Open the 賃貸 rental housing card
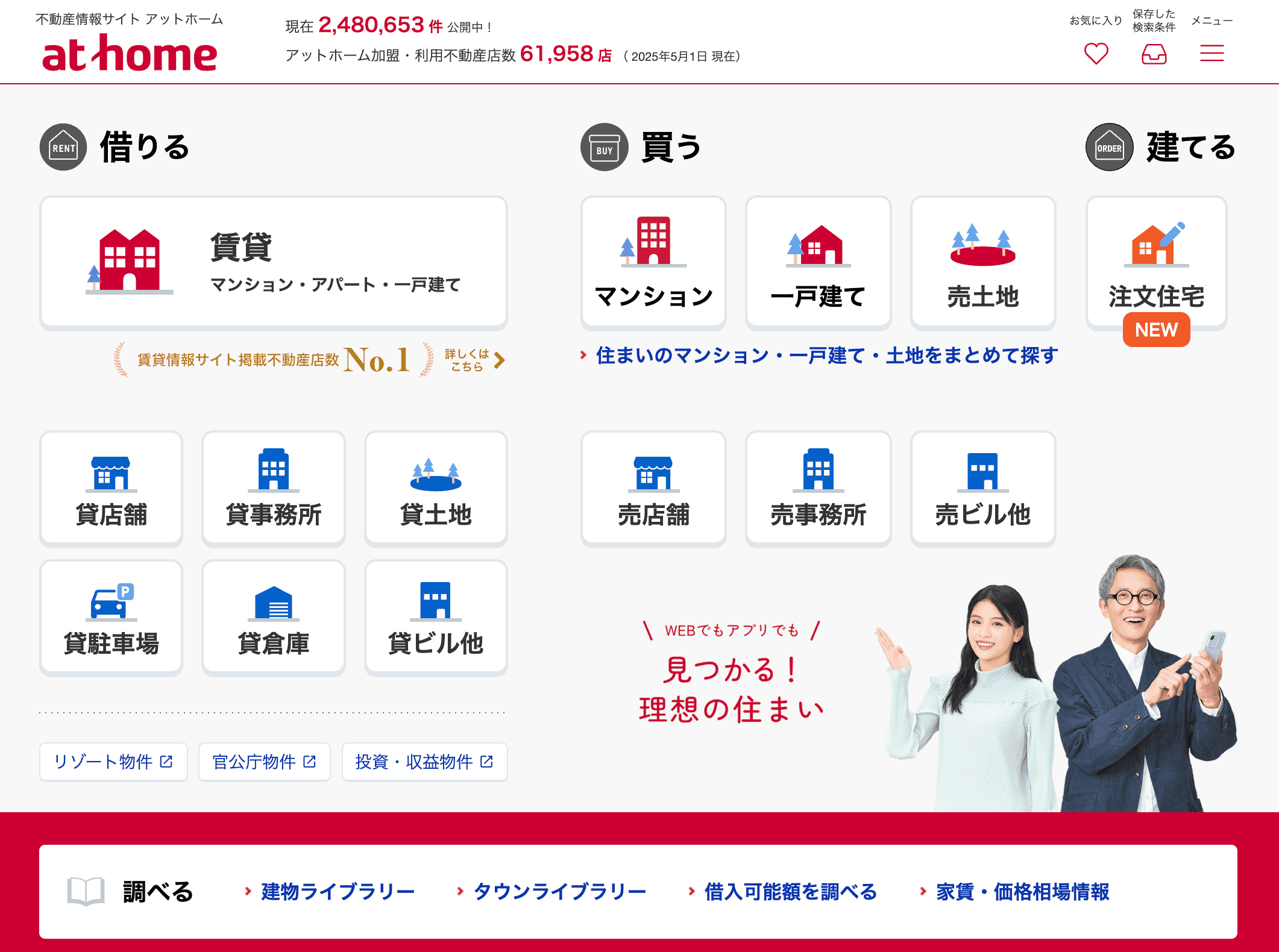 coord(274,262)
